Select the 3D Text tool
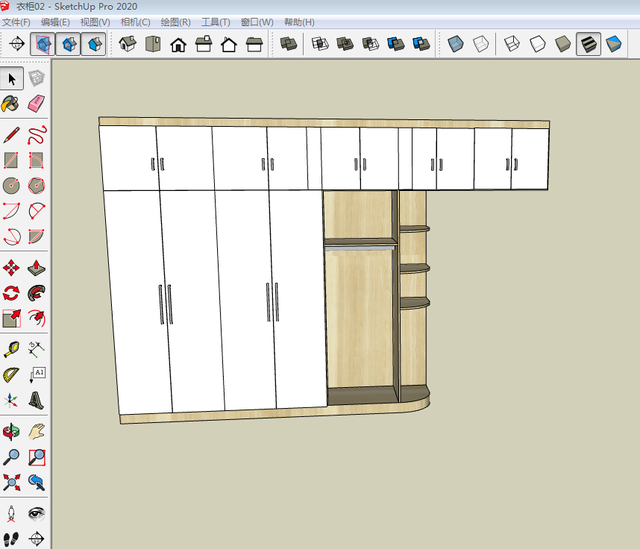The height and width of the screenshot is (549, 640). [36, 400]
